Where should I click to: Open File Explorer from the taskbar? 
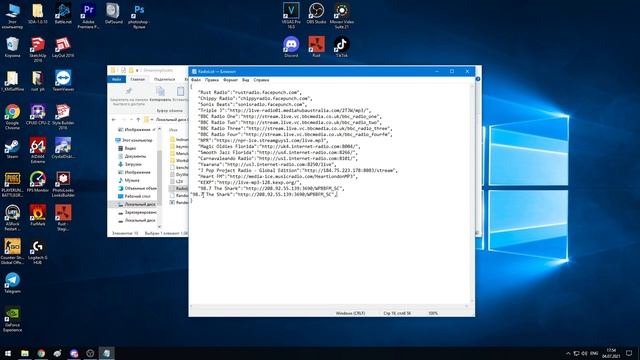(24, 353)
